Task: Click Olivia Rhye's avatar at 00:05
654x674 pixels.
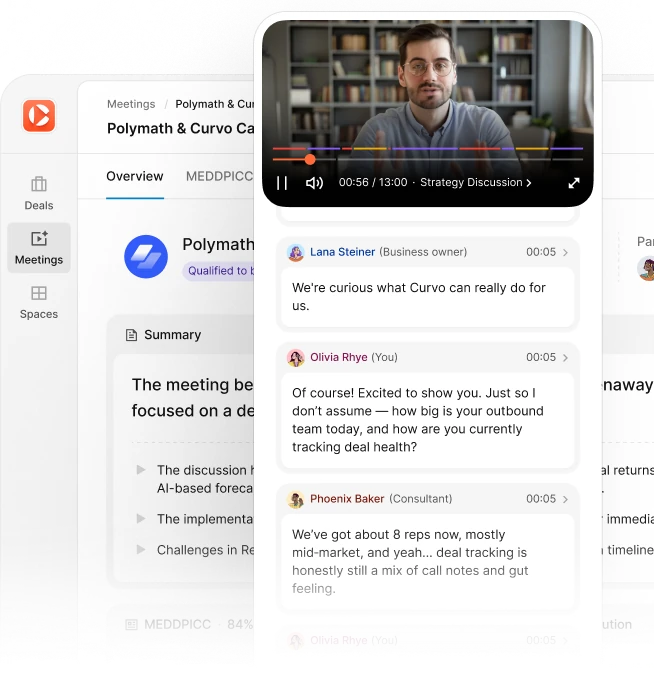Action: click(x=296, y=358)
